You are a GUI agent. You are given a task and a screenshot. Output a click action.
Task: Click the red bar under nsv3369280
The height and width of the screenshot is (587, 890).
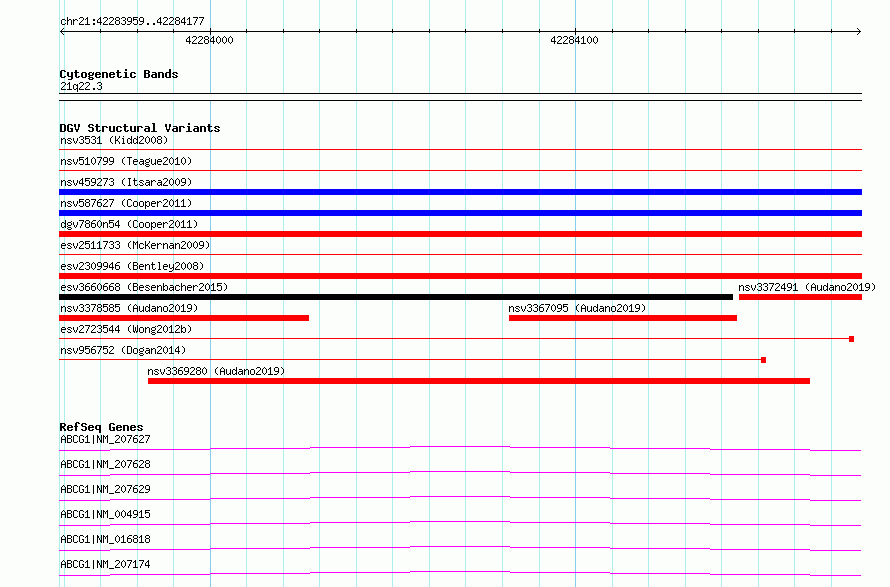[x=479, y=381]
